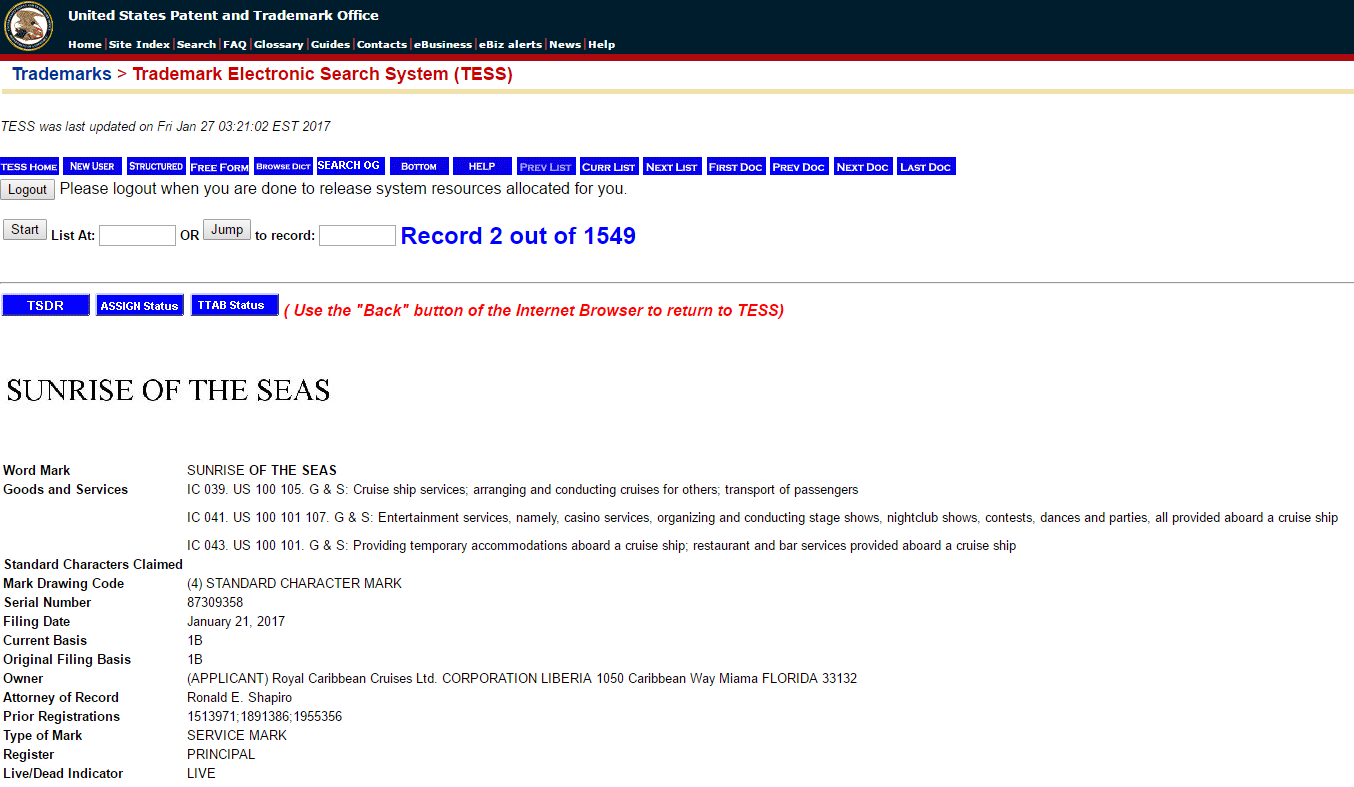The image size is (1354, 787).
Task: Open Help in header navigation
Action: [601, 44]
